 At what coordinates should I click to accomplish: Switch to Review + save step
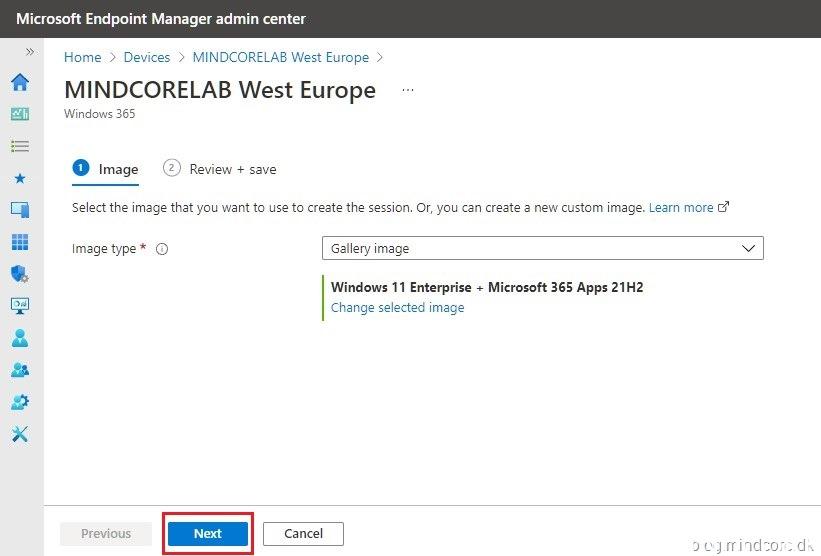coord(220,169)
